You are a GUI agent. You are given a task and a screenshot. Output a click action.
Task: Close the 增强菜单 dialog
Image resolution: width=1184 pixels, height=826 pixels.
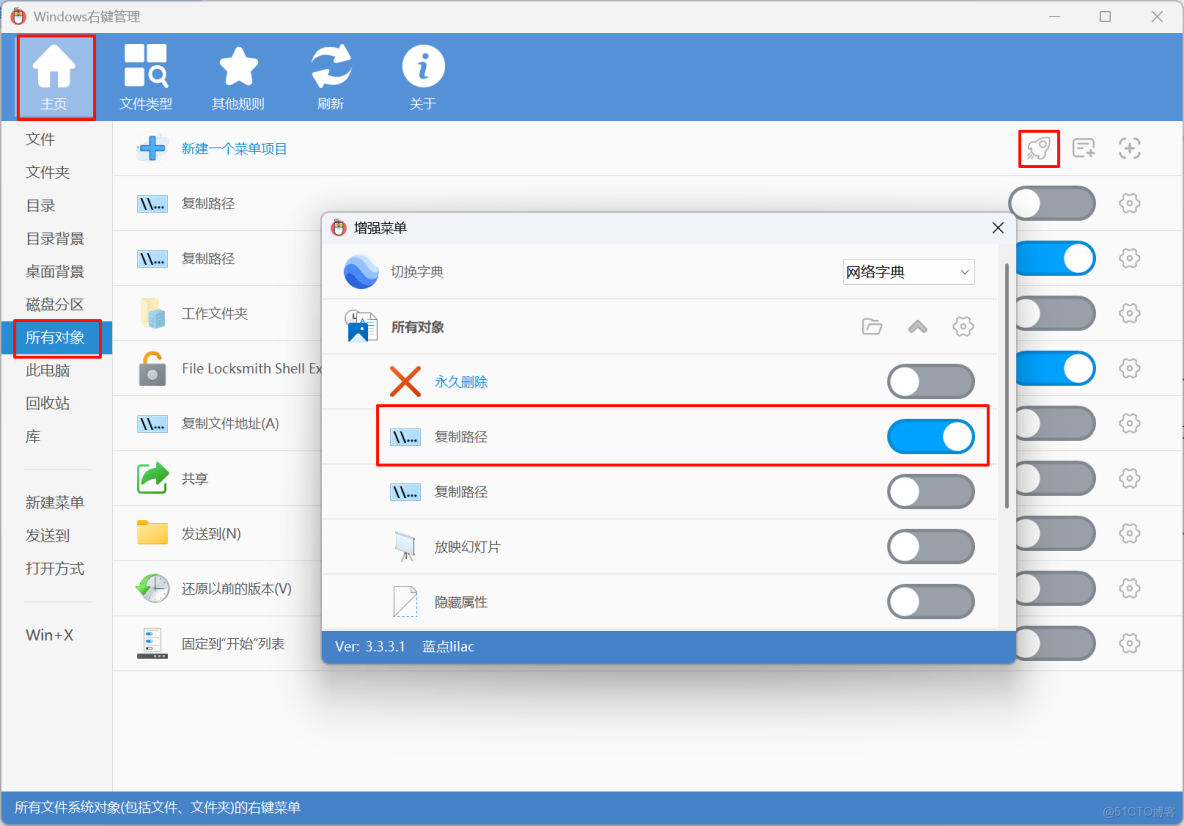[997, 228]
